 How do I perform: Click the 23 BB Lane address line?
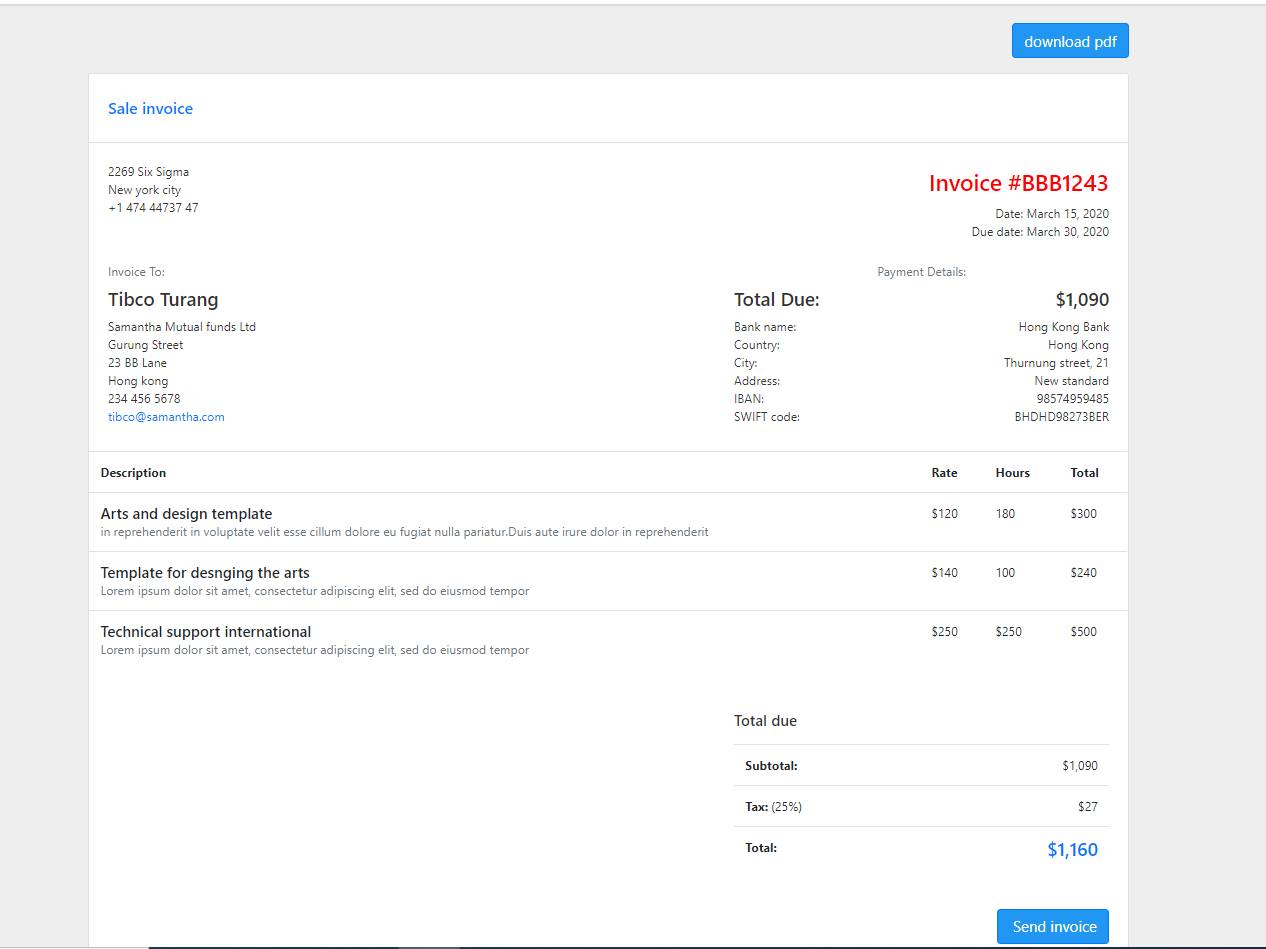point(137,363)
